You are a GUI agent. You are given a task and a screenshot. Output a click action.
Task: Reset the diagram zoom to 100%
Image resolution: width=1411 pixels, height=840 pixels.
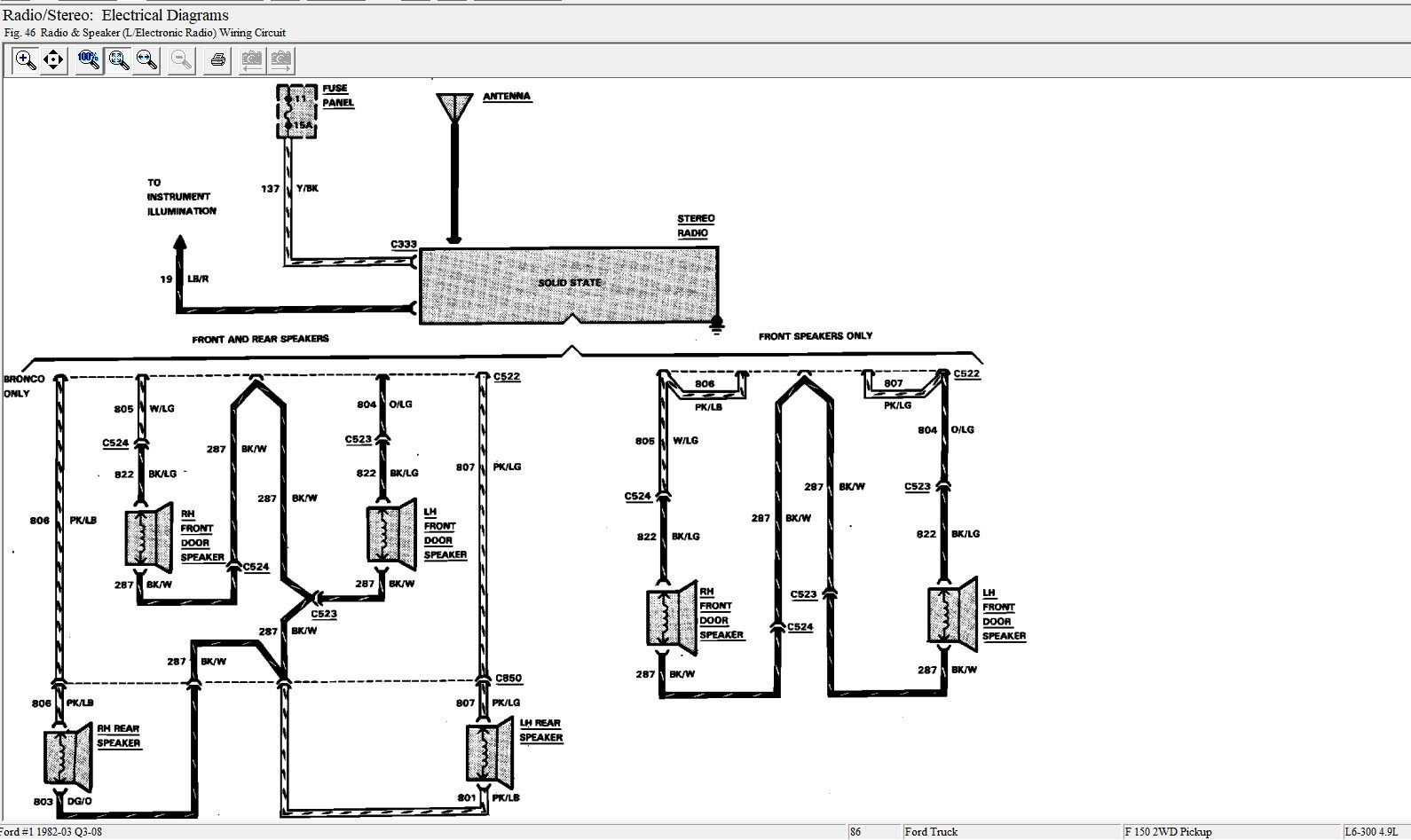click(x=89, y=60)
